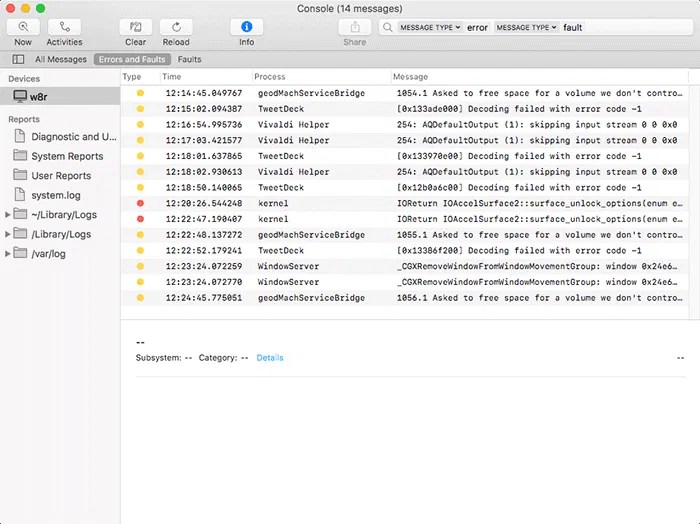Click the /Library/Logs folder icon
The image size is (700, 524).
(20, 233)
